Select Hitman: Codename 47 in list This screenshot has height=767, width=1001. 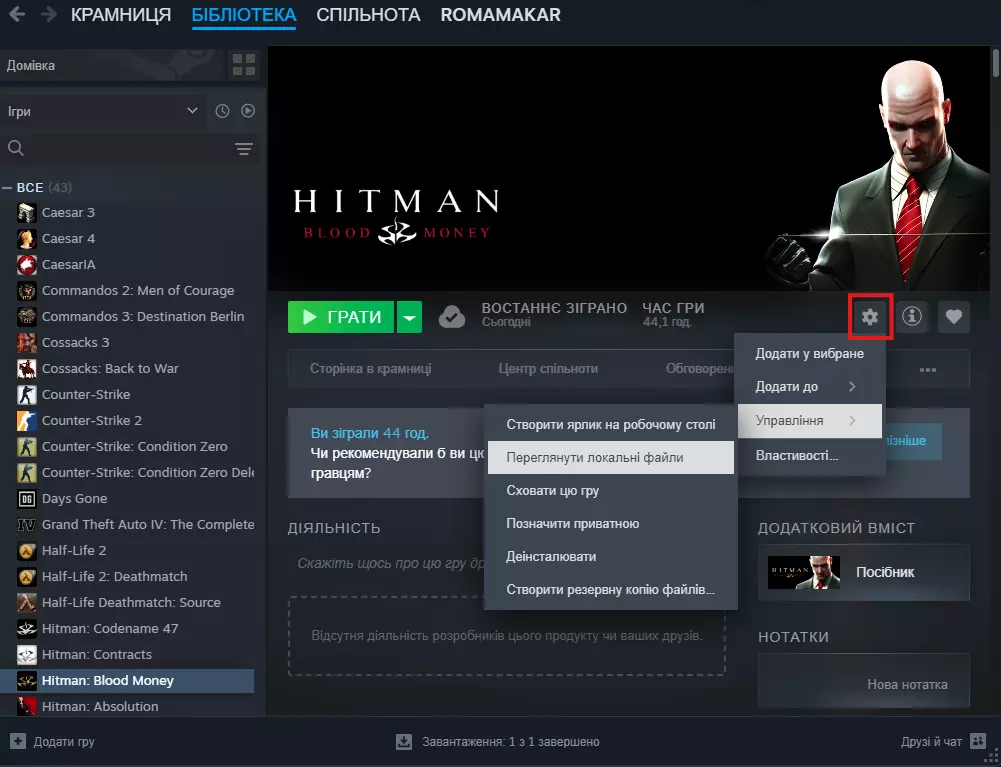click(x=127, y=628)
